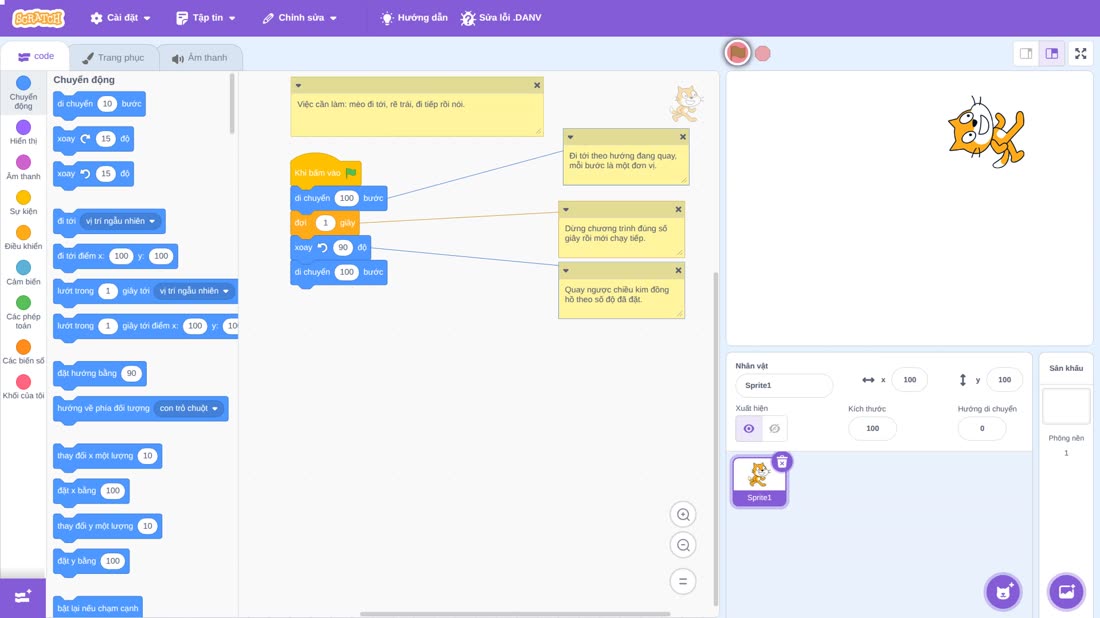Switch to the Âm thanh tab
The width and height of the screenshot is (1100, 618).
200,58
